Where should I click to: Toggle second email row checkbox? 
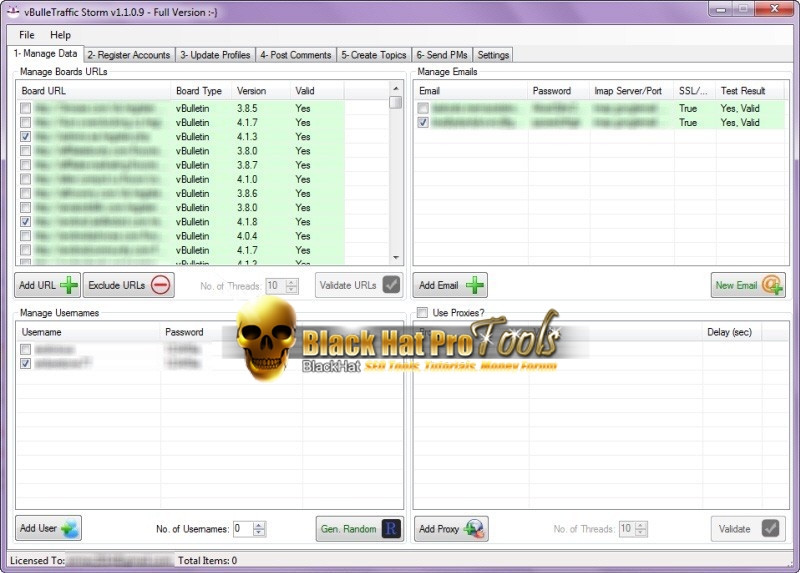coord(423,122)
